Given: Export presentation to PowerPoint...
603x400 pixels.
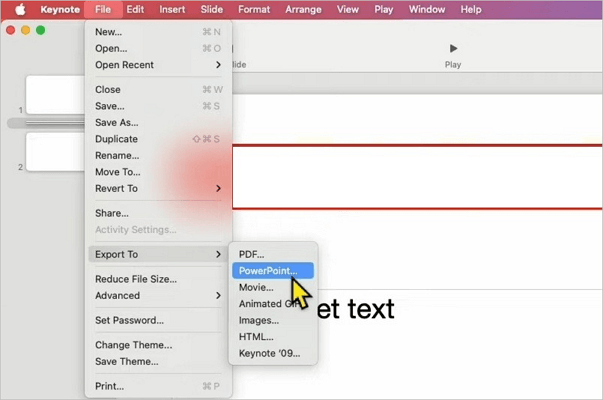Looking at the screenshot, I should tap(273, 271).
